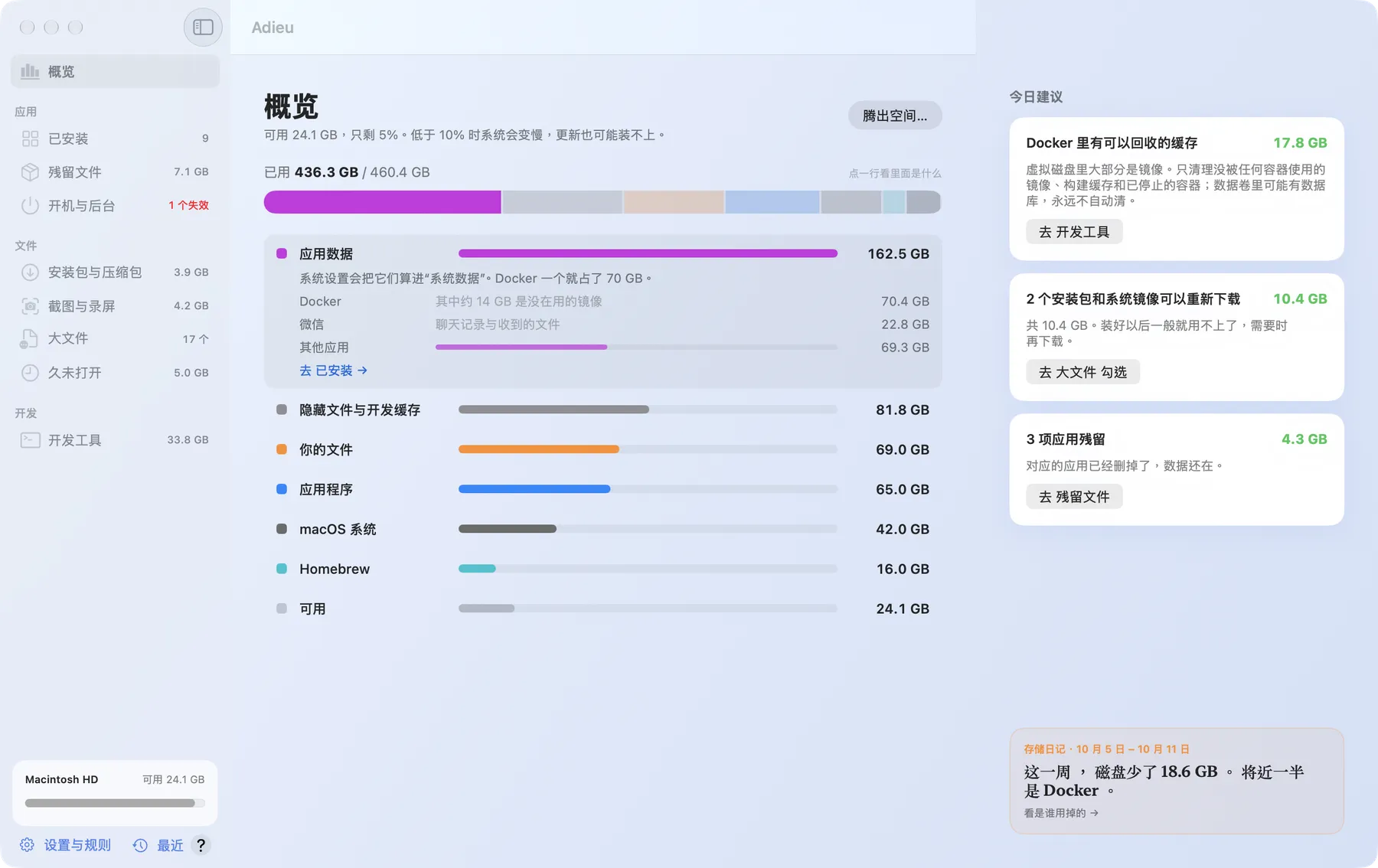Open the question mark help button
This screenshot has width=1378, height=868.
pos(201,845)
